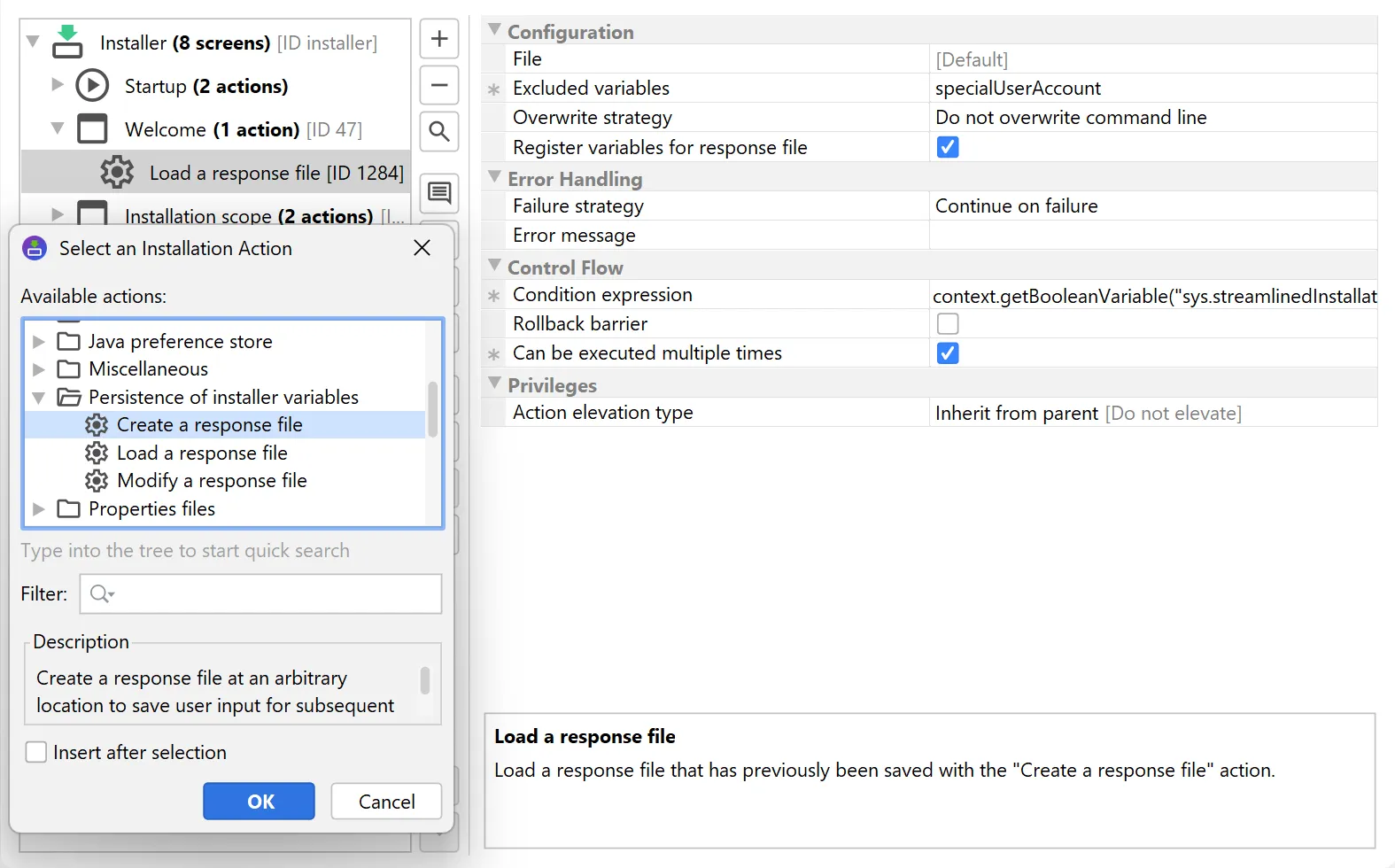The width and height of the screenshot is (1395, 868).
Task: Tick Insert after selection checkbox
Action: click(36, 752)
